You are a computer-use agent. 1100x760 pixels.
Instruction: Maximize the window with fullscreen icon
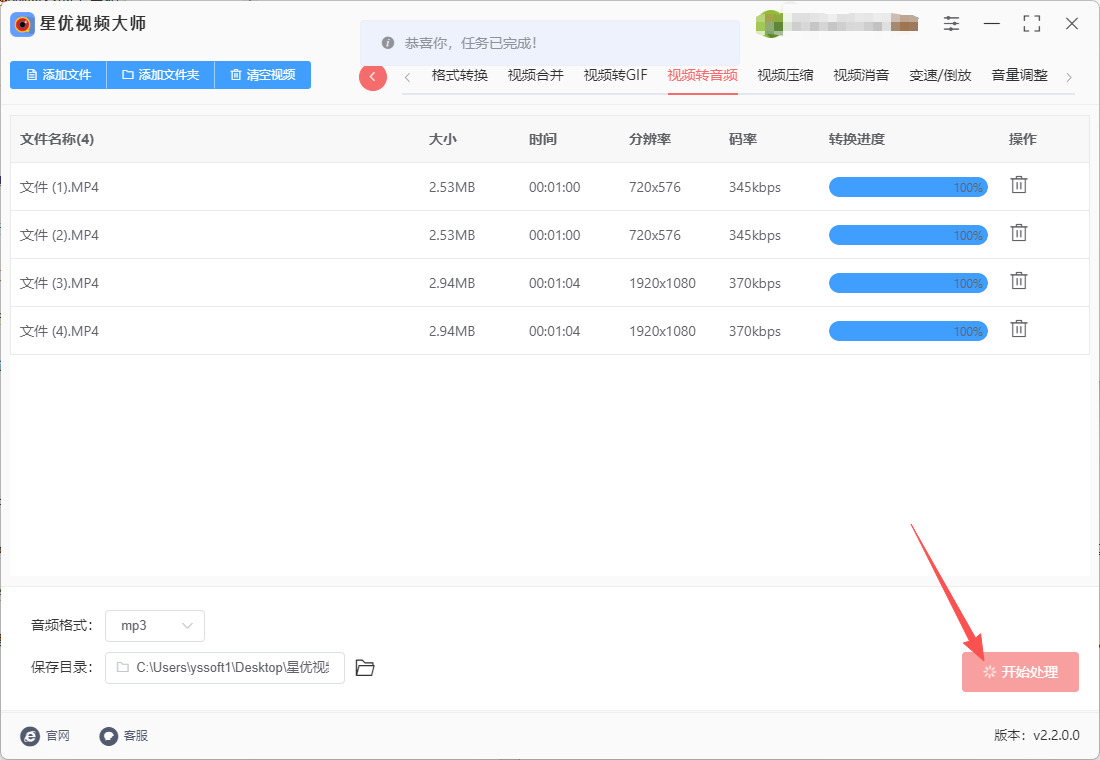1031,24
